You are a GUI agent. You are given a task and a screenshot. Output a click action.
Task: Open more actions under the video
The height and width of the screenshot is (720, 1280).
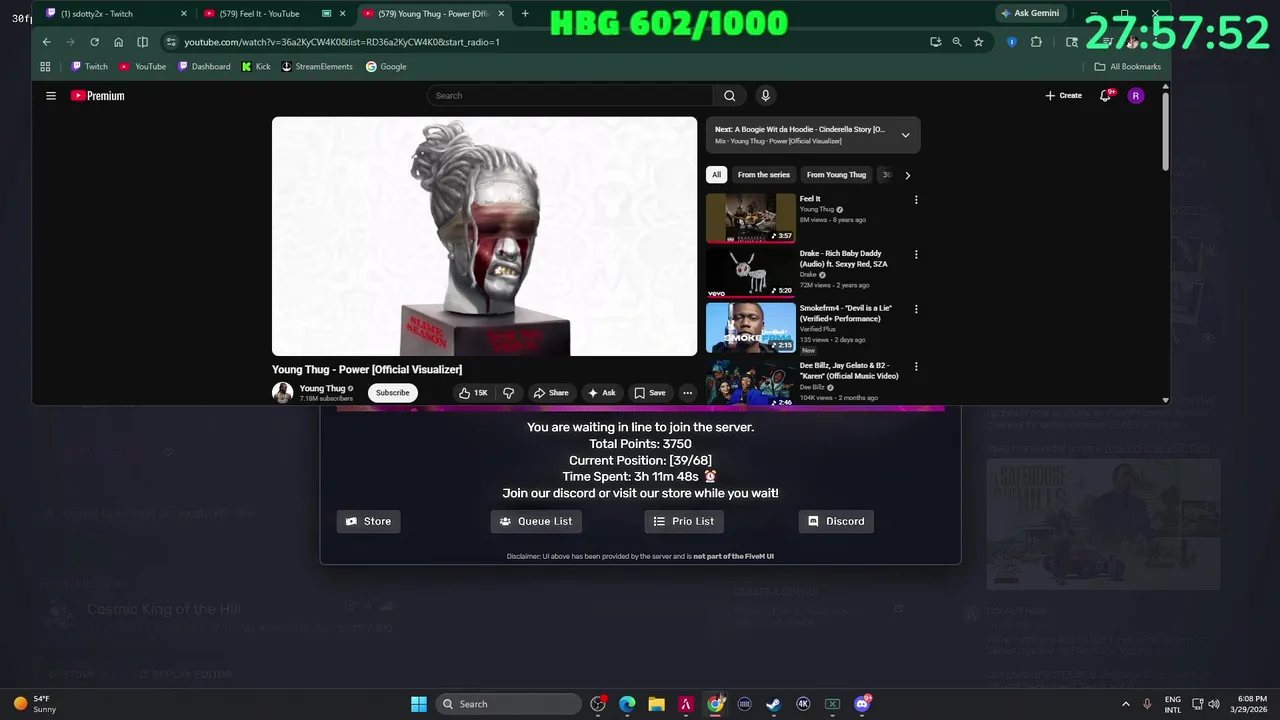click(x=687, y=393)
